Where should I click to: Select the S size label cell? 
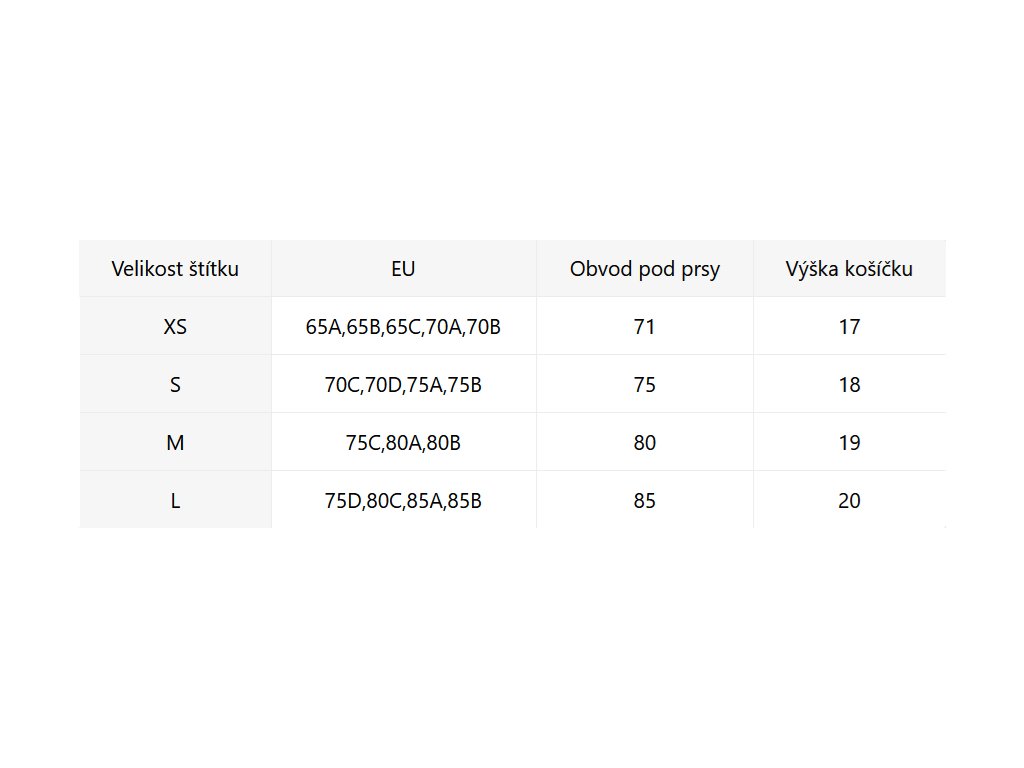tap(175, 385)
